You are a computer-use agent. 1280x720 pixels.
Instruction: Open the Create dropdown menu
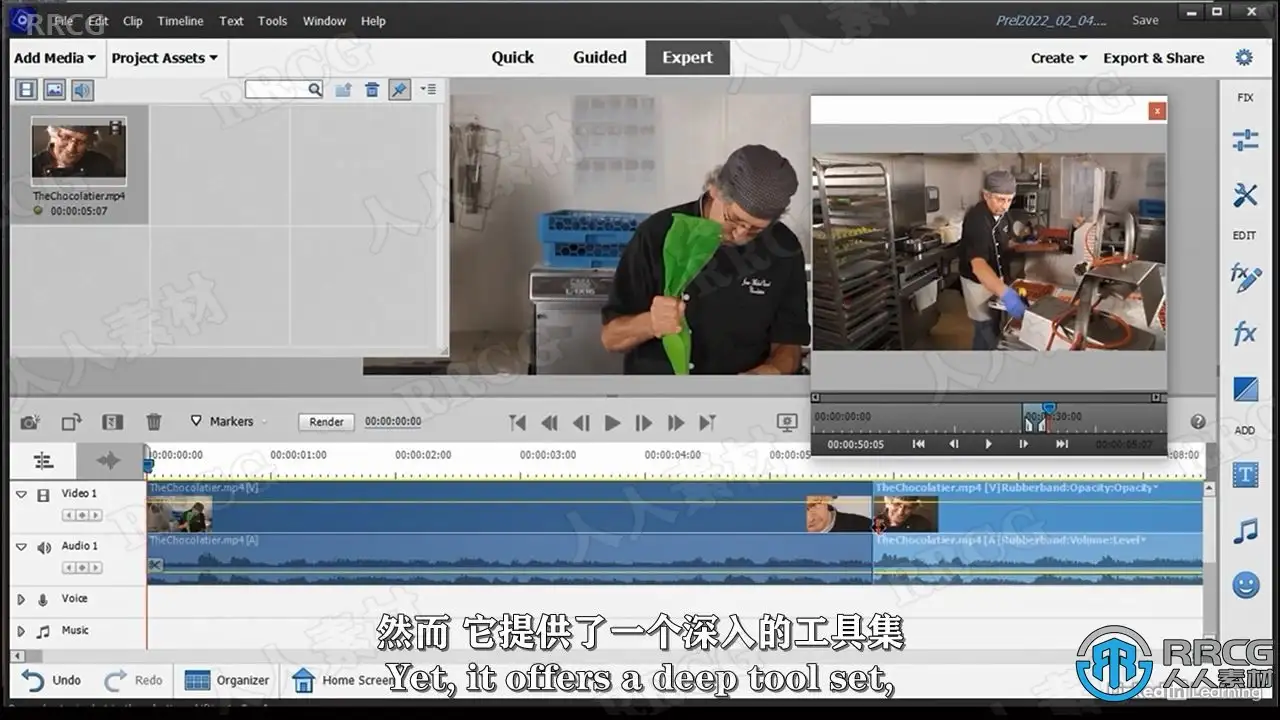coord(1059,58)
